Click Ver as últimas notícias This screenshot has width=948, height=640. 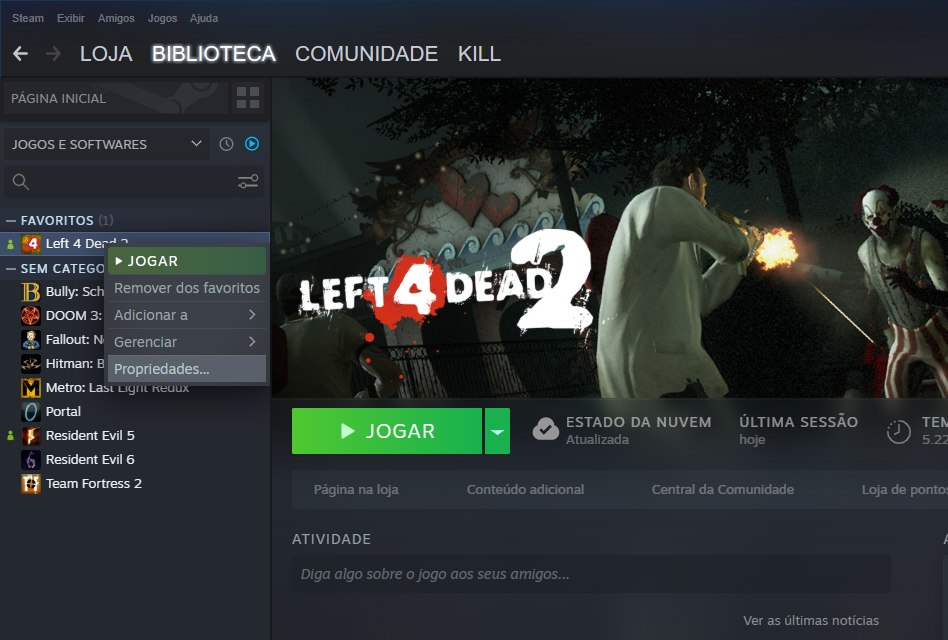pyautogui.click(x=811, y=621)
